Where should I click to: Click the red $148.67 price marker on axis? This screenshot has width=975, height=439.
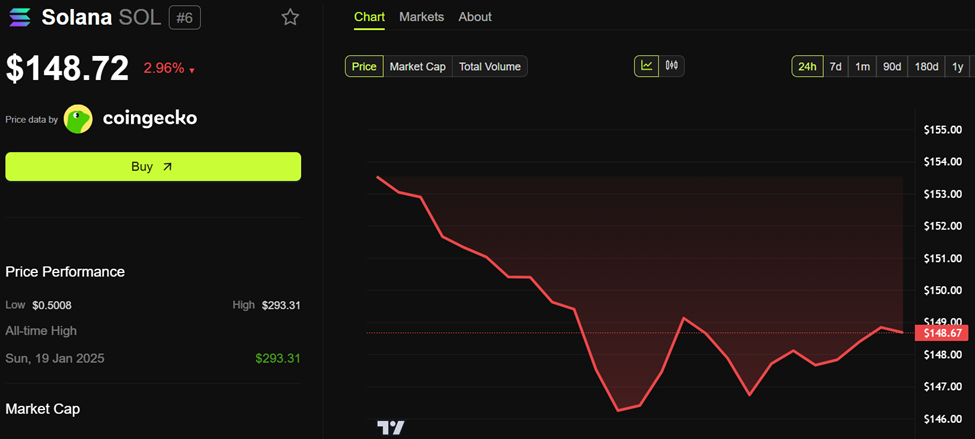(943, 333)
